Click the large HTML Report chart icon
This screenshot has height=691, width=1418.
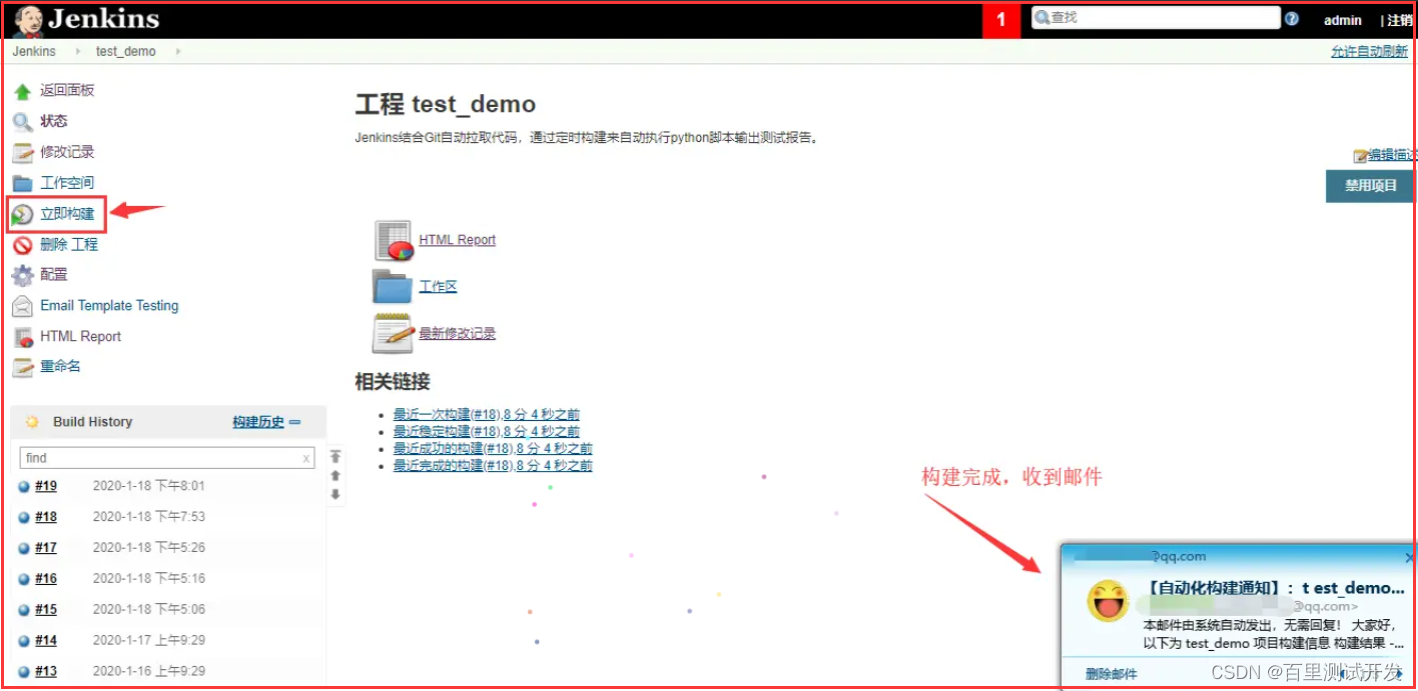pyautogui.click(x=393, y=241)
